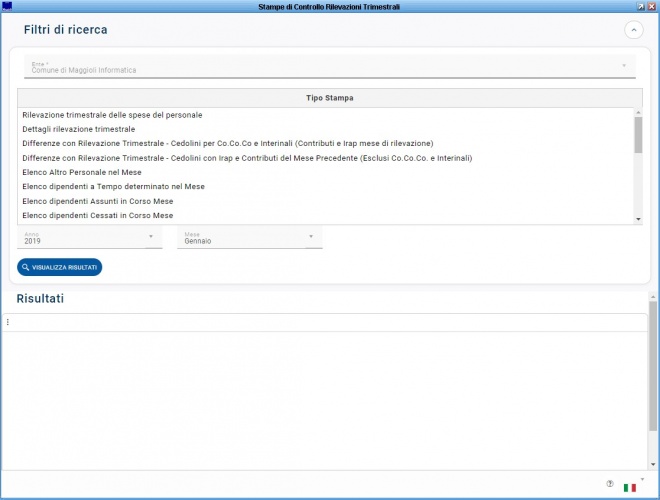This screenshot has width=660, height=500.
Task: Click the Visualizza Risultati button
Action: click(59, 267)
